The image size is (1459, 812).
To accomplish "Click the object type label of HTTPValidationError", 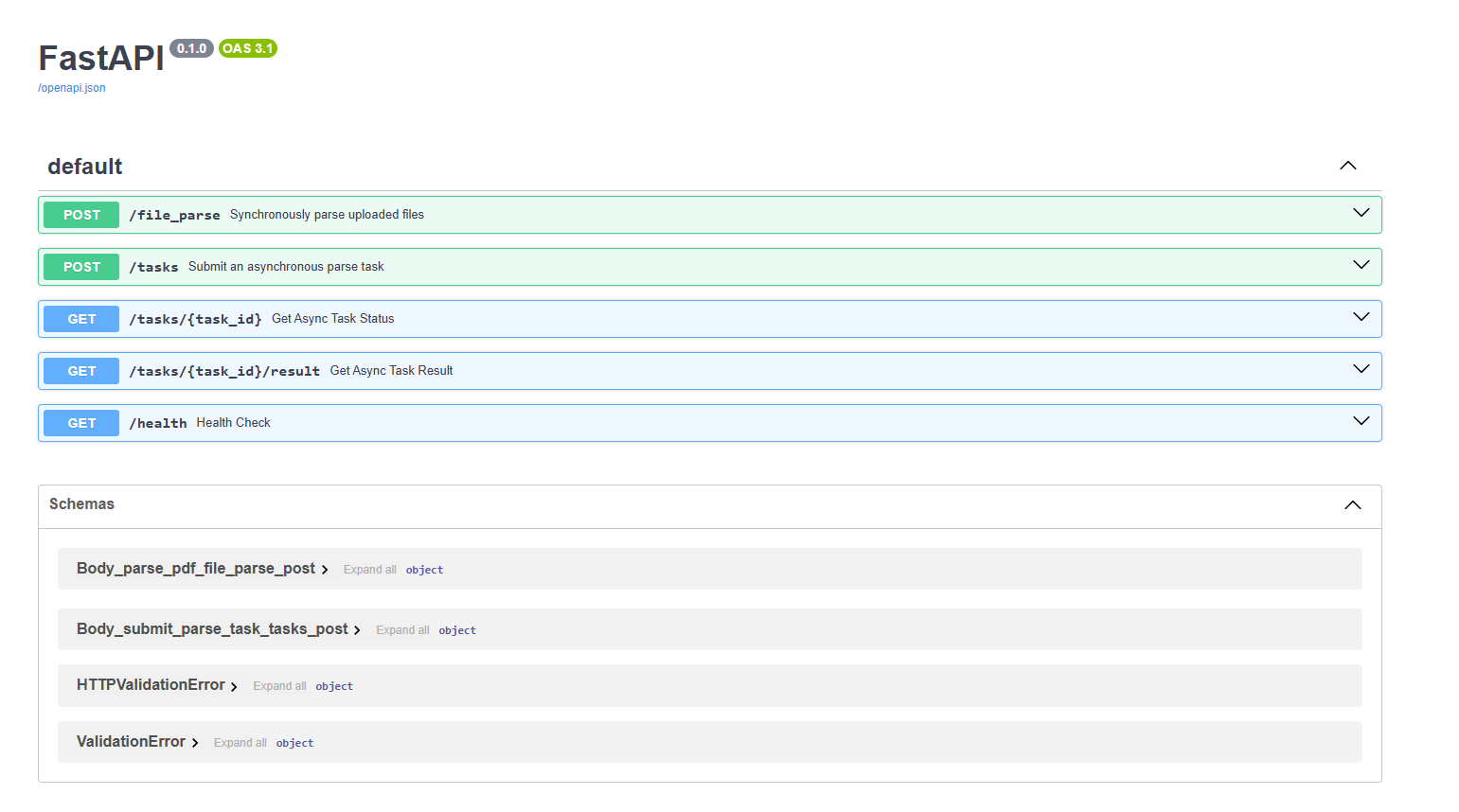I will [334, 686].
